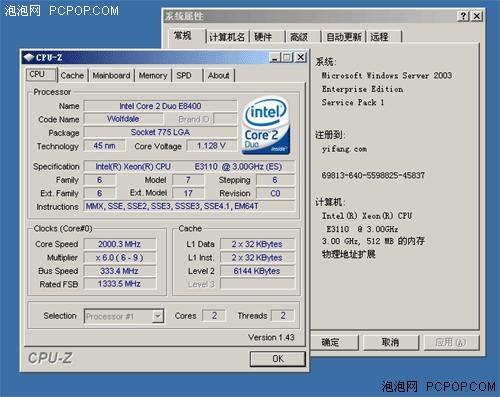Click the Specification field Intel(R) Xeon(R) CPU E3110
The image size is (500, 397).
(x=189, y=166)
